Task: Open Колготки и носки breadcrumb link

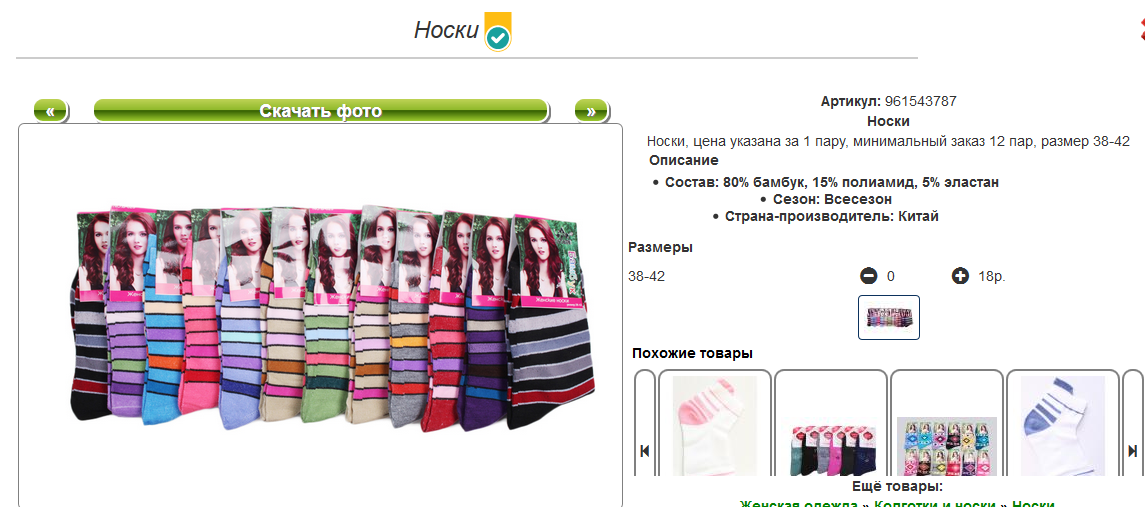Action: tap(935, 505)
